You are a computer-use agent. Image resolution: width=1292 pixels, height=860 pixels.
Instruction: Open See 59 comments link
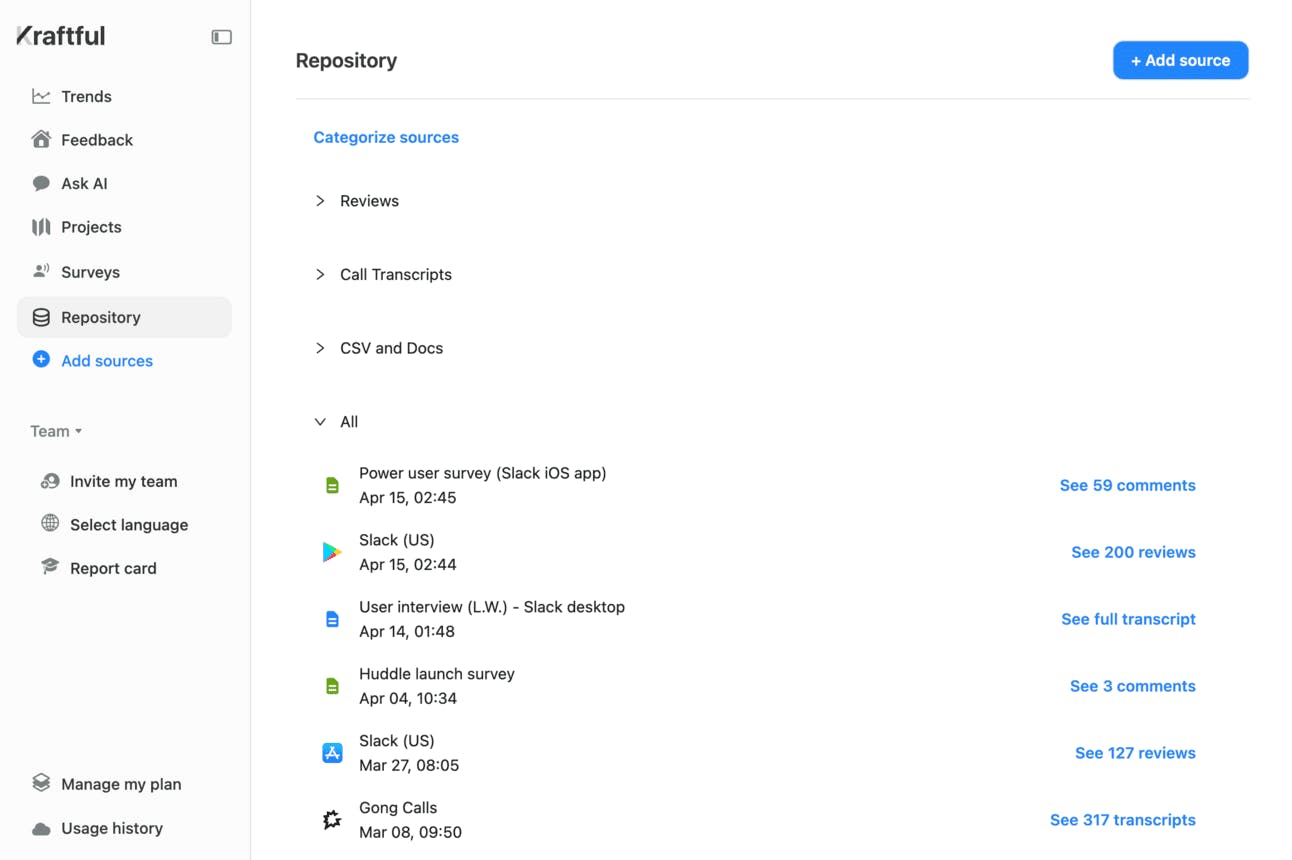pos(1127,485)
